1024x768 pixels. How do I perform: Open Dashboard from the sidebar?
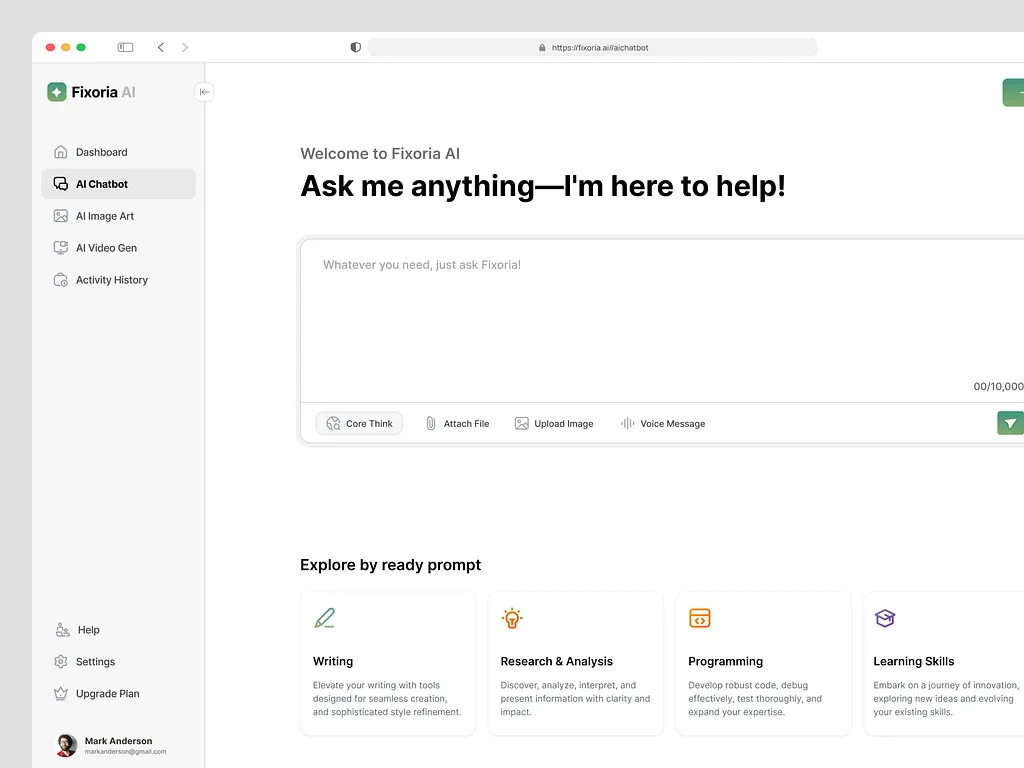(101, 152)
